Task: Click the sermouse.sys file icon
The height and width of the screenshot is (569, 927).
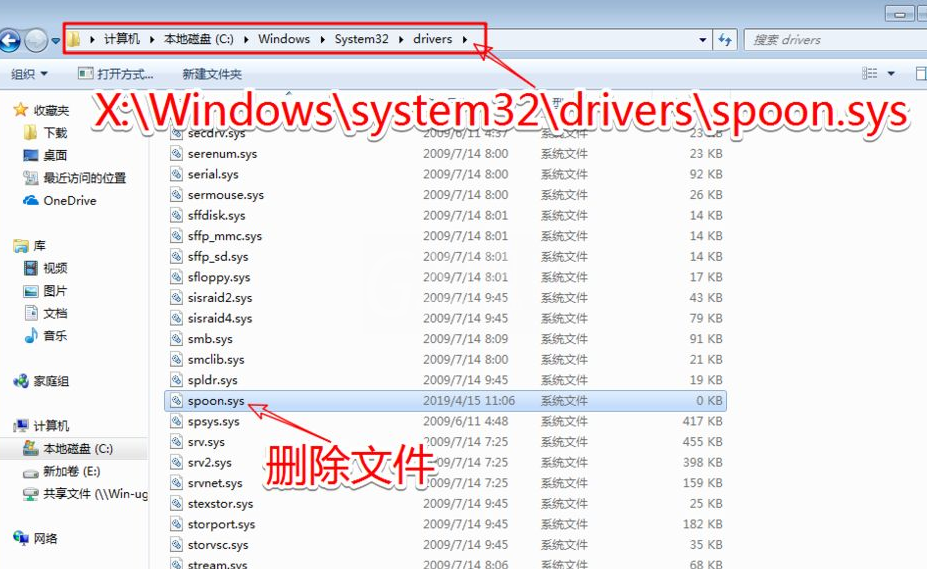Action: click(x=176, y=195)
